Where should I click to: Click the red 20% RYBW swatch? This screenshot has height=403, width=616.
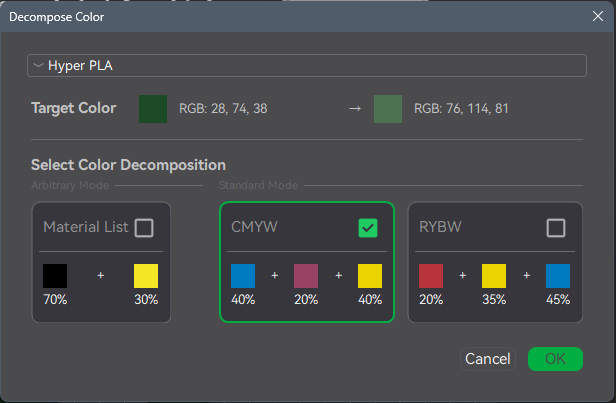click(431, 276)
